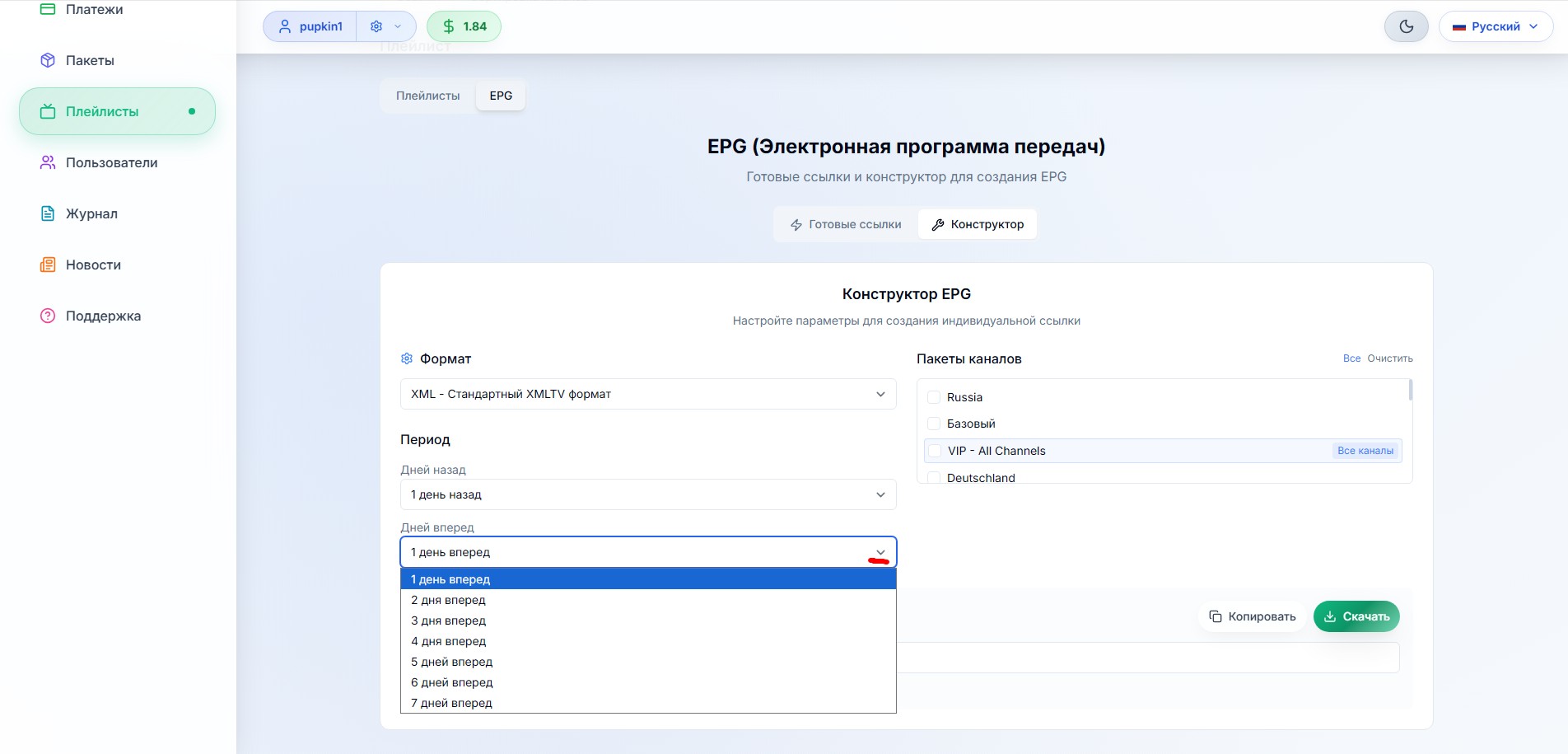Toggle dark mode with the moon icon
This screenshot has width=1568, height=754.
pos(1406,26)
